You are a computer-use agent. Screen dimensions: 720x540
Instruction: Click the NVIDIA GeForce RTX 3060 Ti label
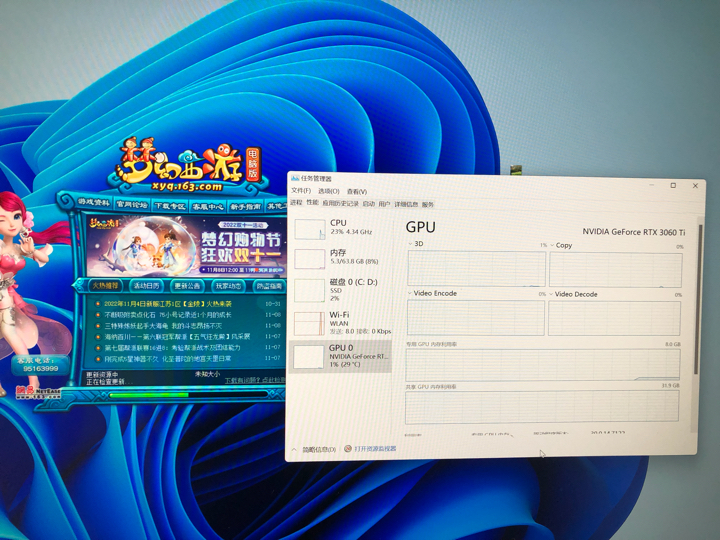[x=634, y=232]
